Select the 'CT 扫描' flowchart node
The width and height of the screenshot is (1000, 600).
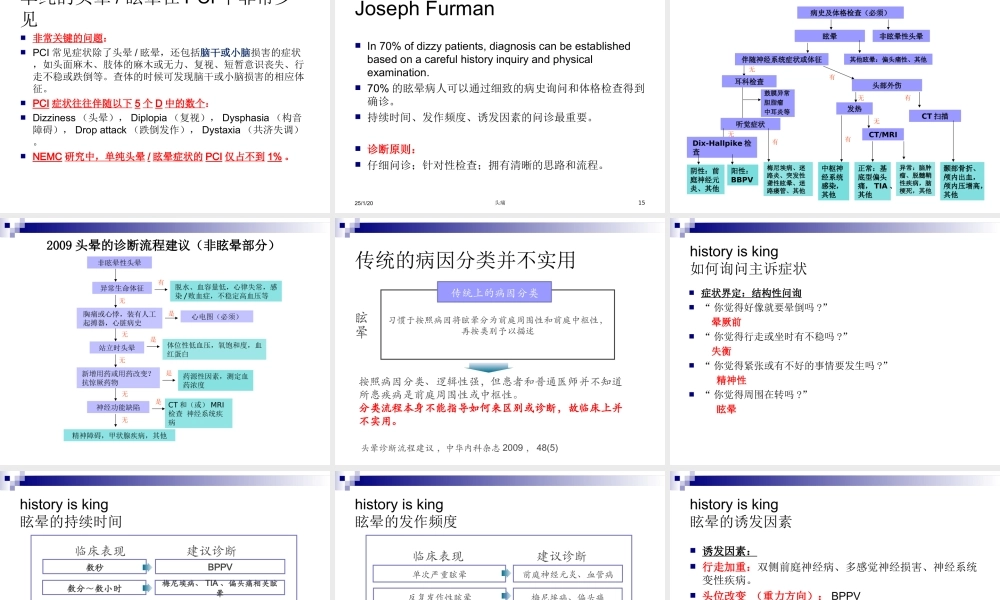tap(935, 116)
